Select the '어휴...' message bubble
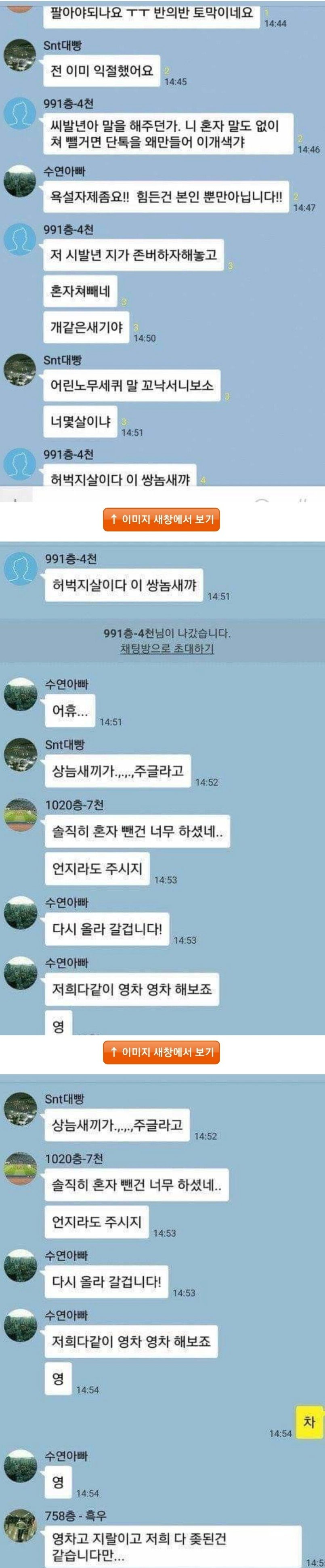Image resolution: width=325 pixels, height=1568 pixels. click(x=70, y=710)
